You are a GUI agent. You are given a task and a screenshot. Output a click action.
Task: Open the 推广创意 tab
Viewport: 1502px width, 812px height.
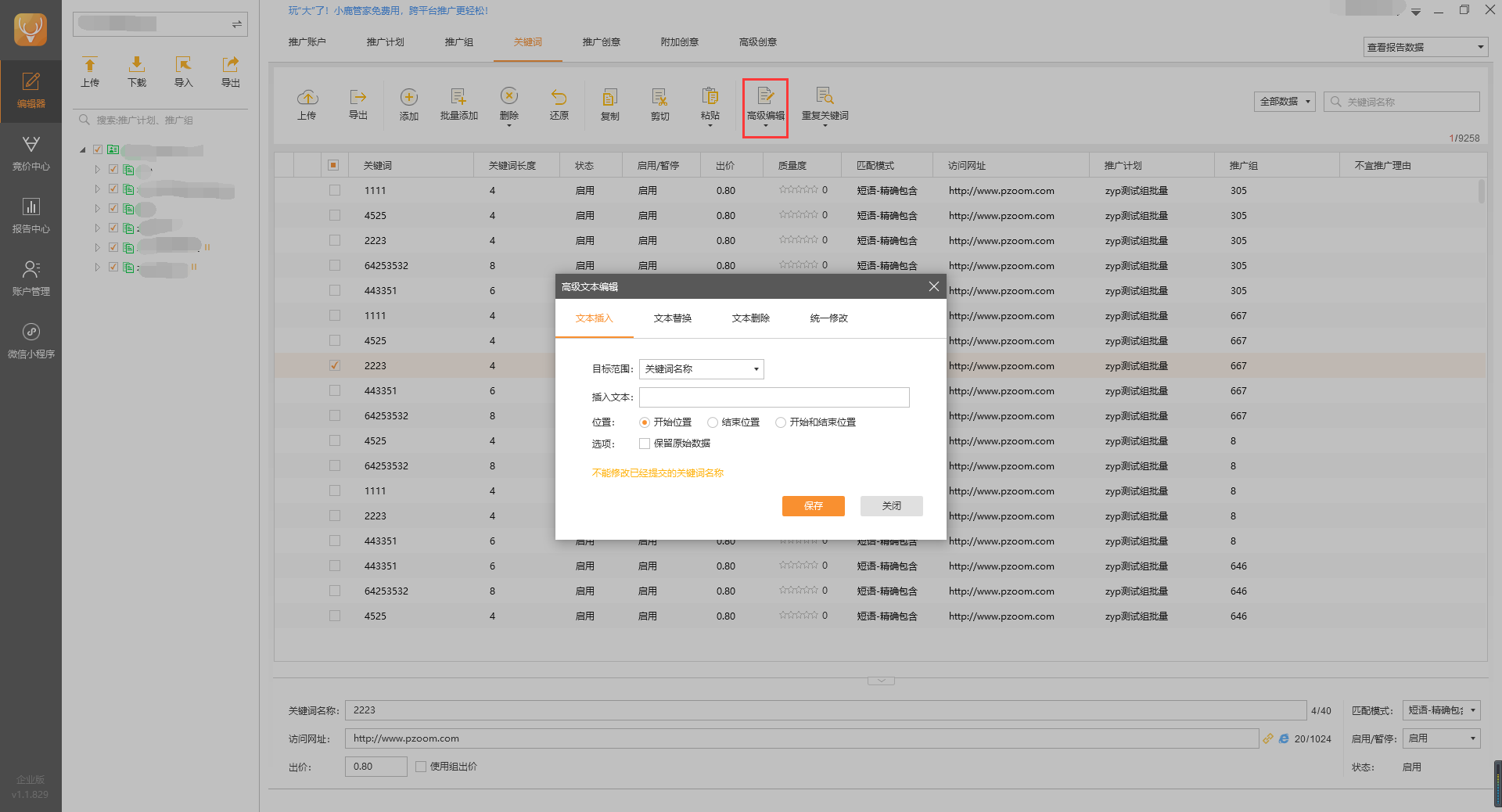point(602,42)
